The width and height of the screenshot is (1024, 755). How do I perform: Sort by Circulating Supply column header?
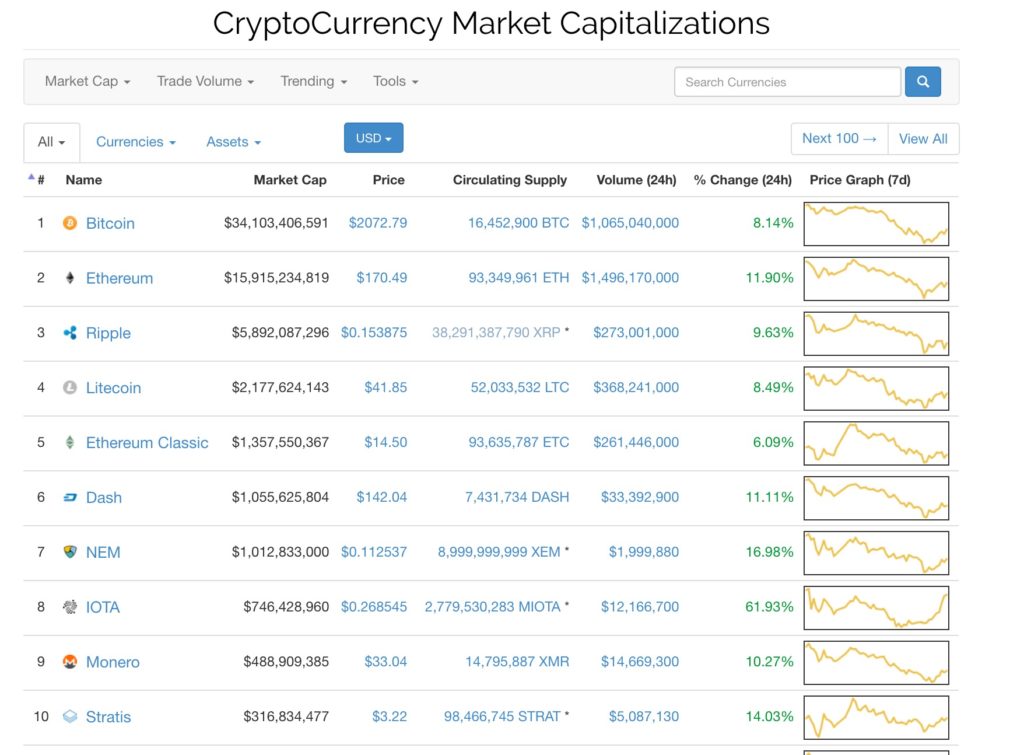(510, 180)
